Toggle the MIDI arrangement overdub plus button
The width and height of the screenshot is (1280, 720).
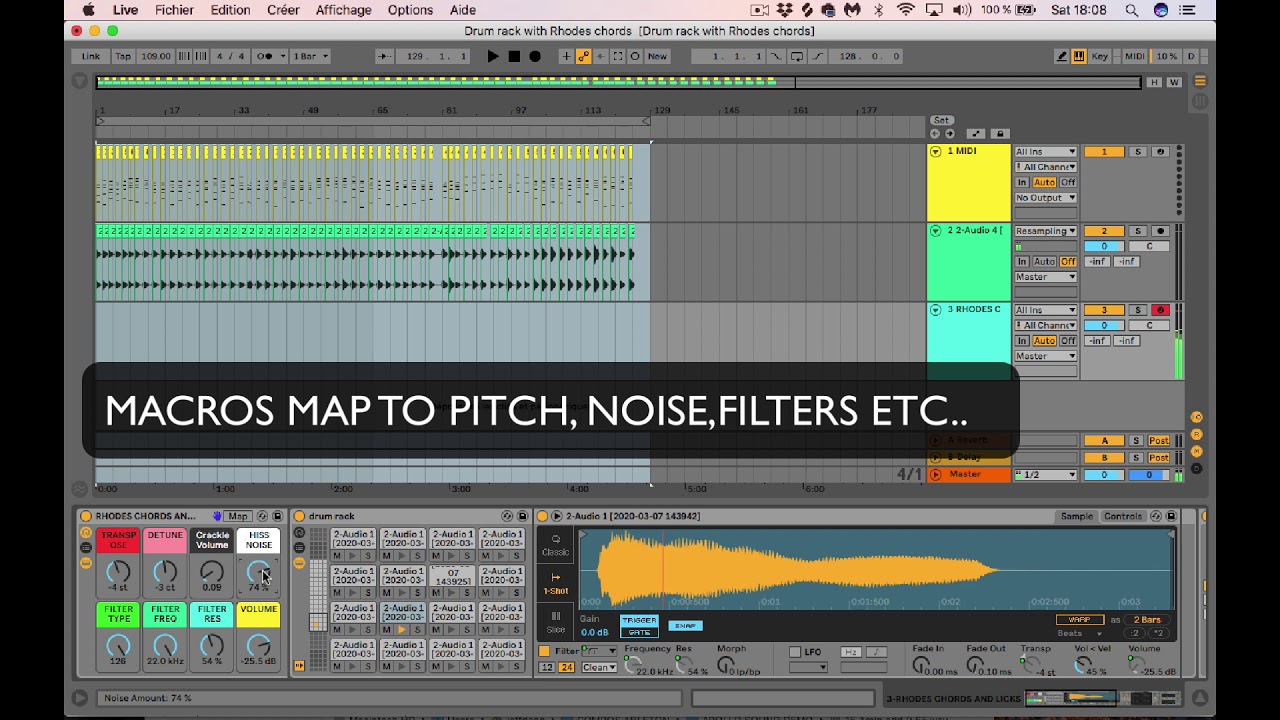click(566, 56)
